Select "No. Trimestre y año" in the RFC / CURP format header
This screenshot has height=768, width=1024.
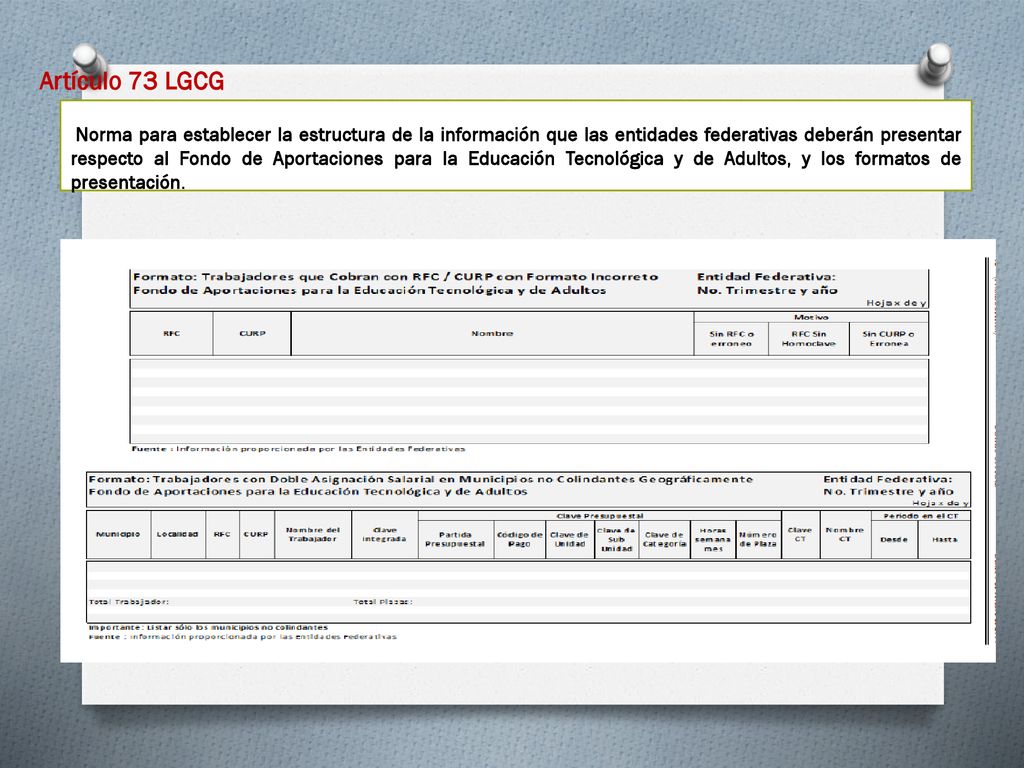point(767,291)
